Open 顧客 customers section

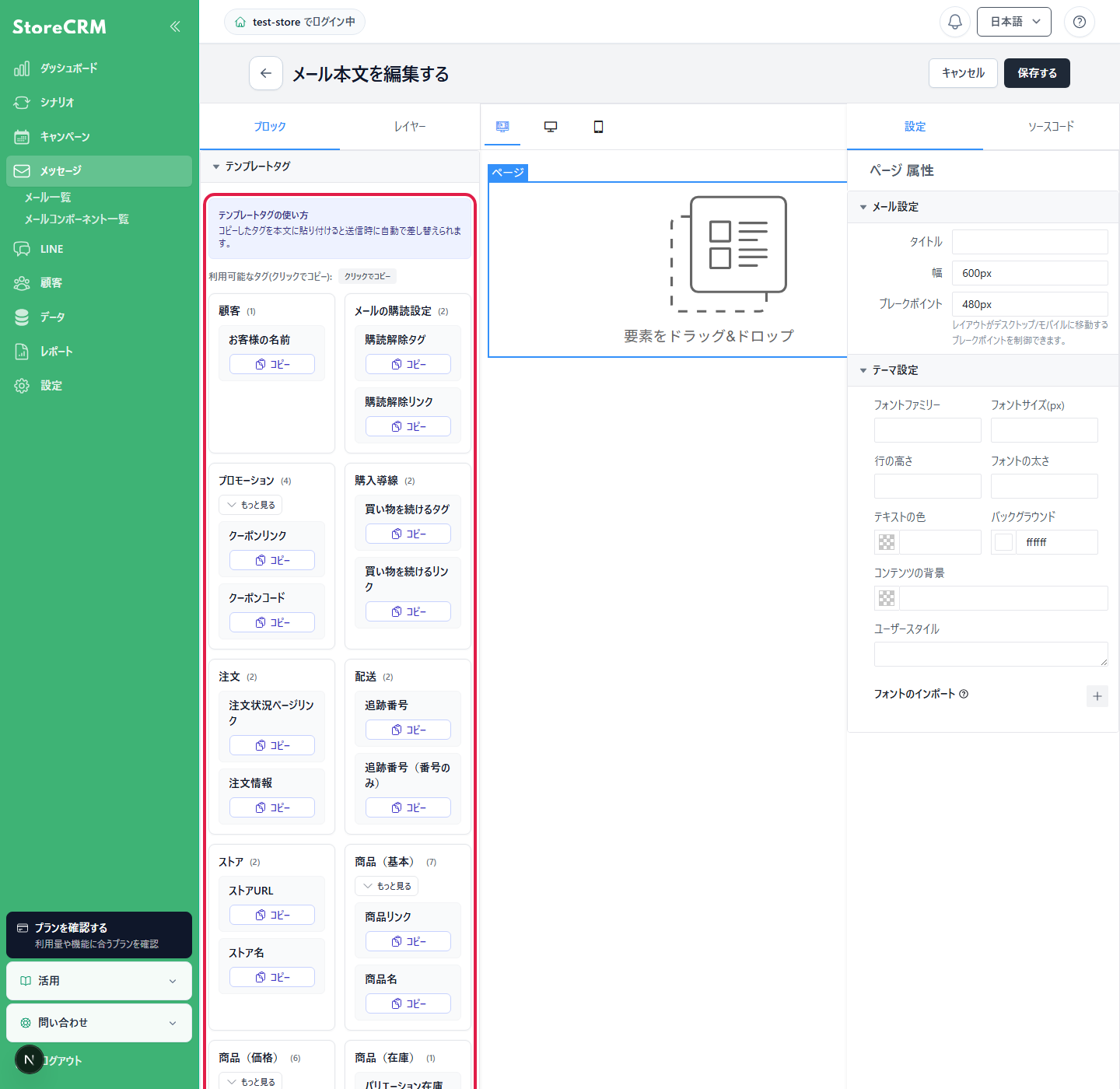99,283
